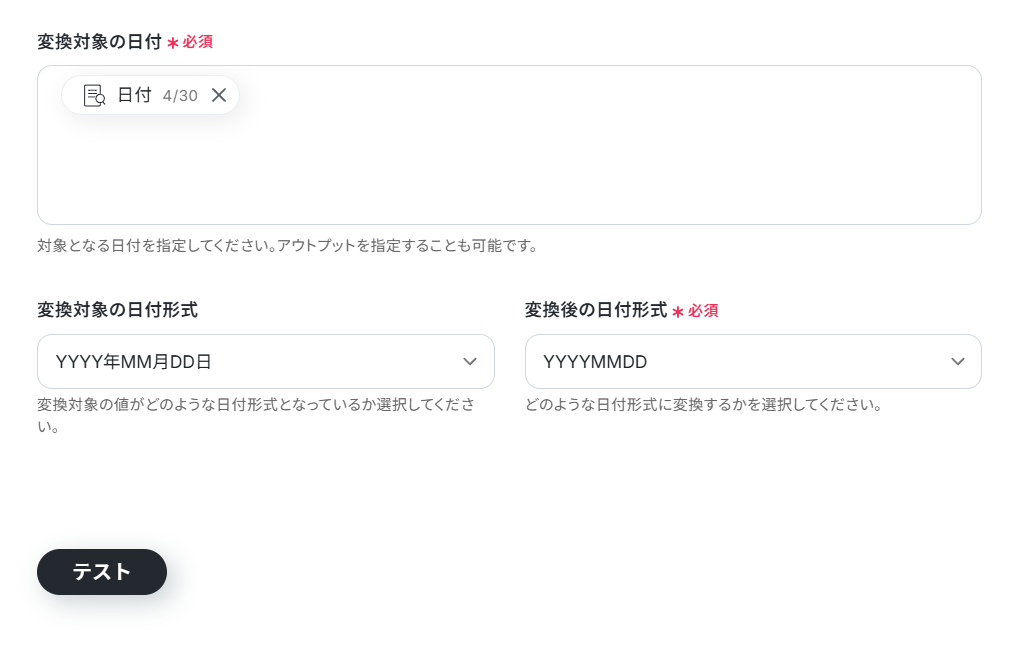Click the テスト button
Viewport: 1025px width, 646px height.
coord(102,572)
